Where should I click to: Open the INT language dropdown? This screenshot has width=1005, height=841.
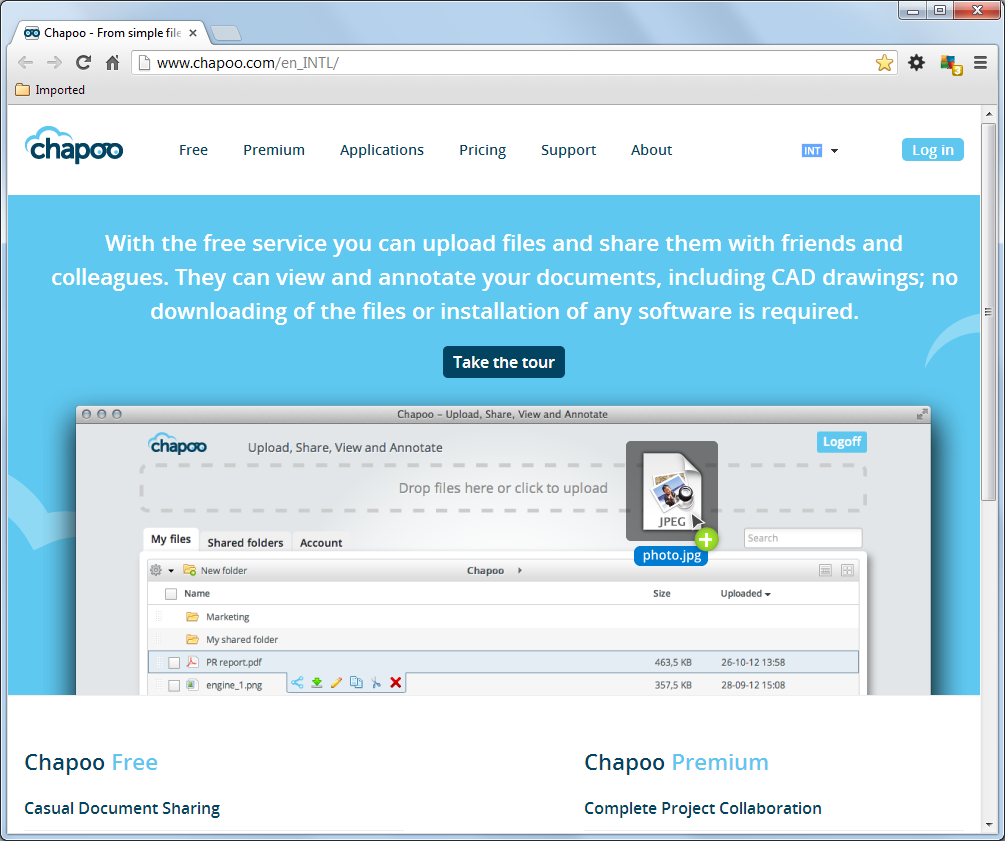tap(820, 151)
